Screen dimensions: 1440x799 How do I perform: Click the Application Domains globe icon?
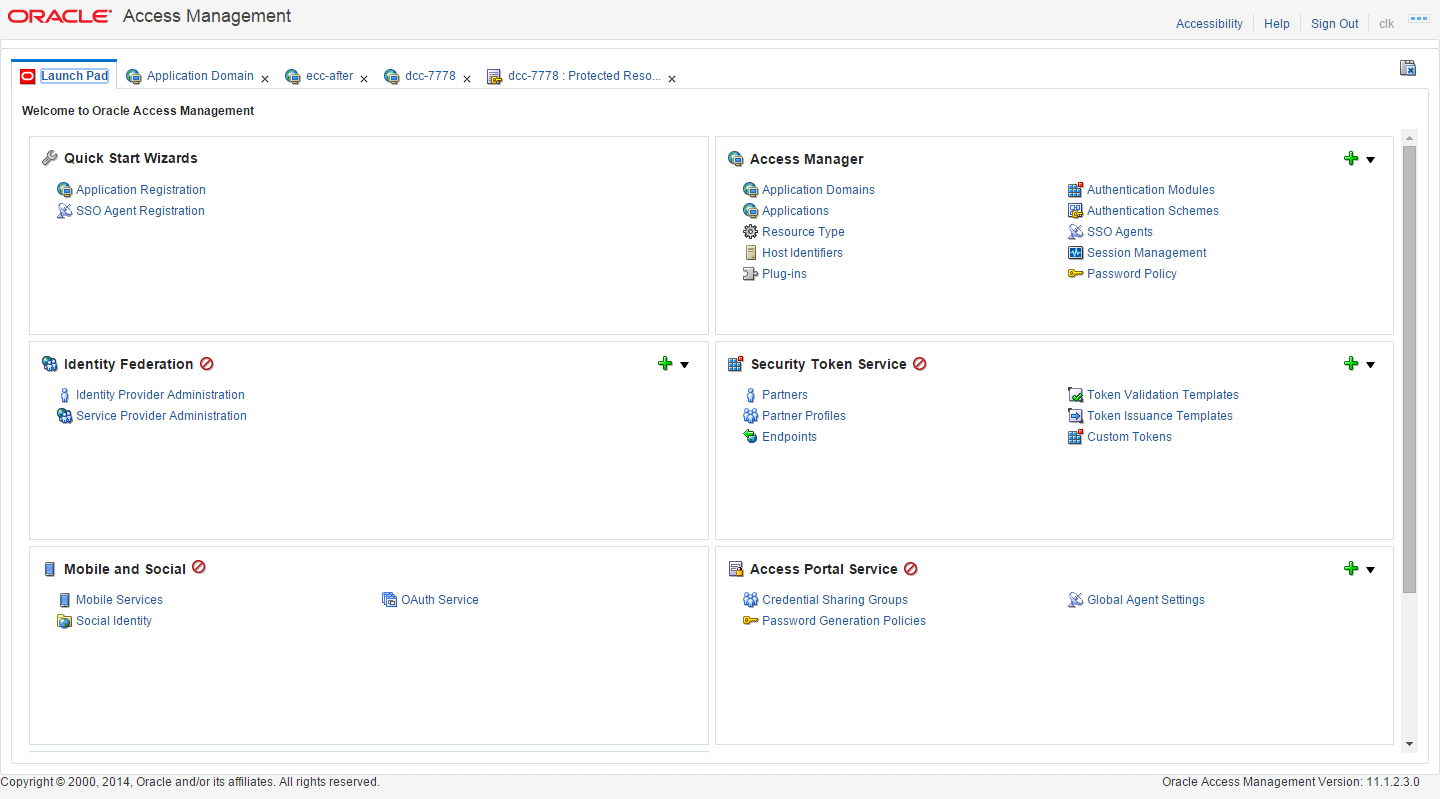pos(751,190)
